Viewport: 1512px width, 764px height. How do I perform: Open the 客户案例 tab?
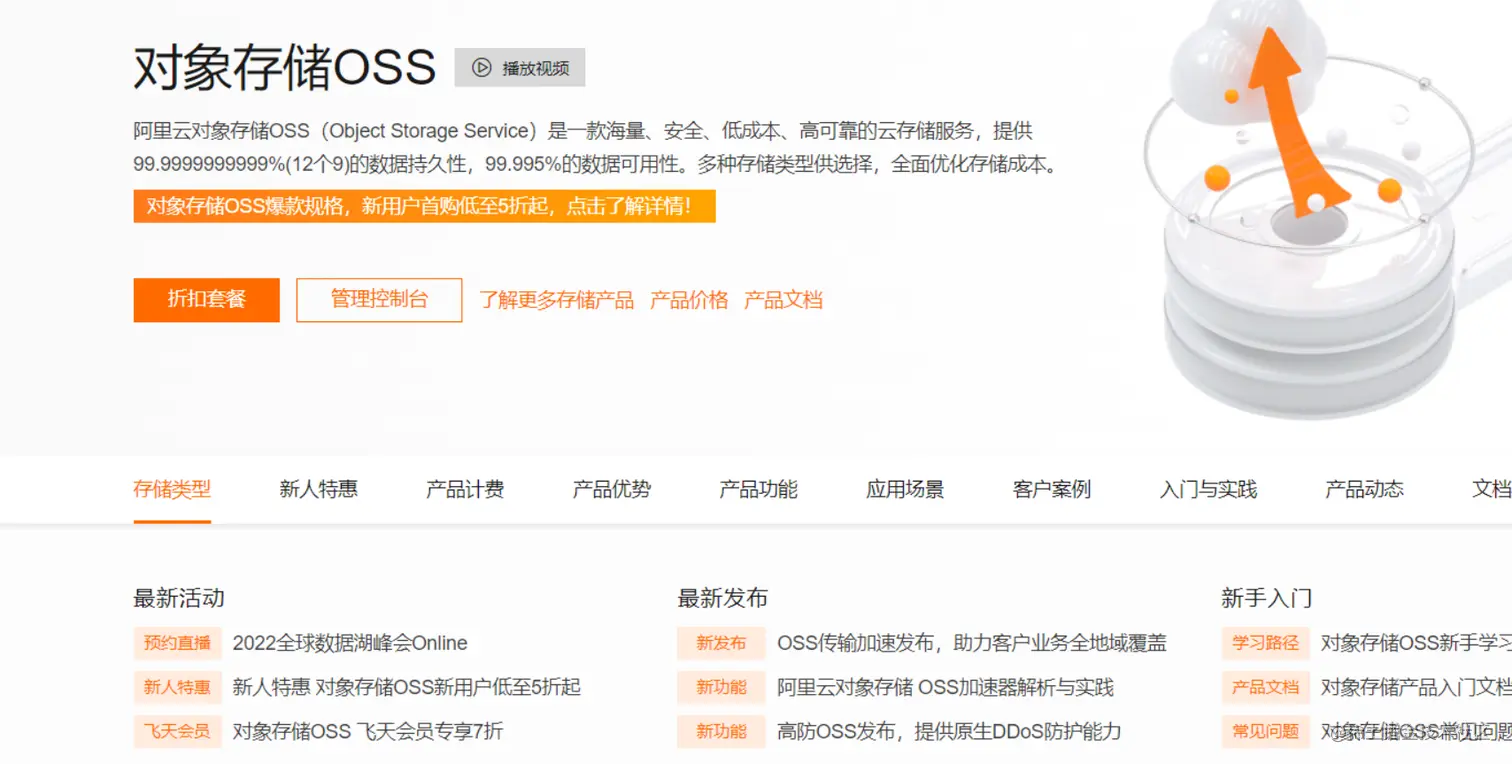coord(1051,489)
